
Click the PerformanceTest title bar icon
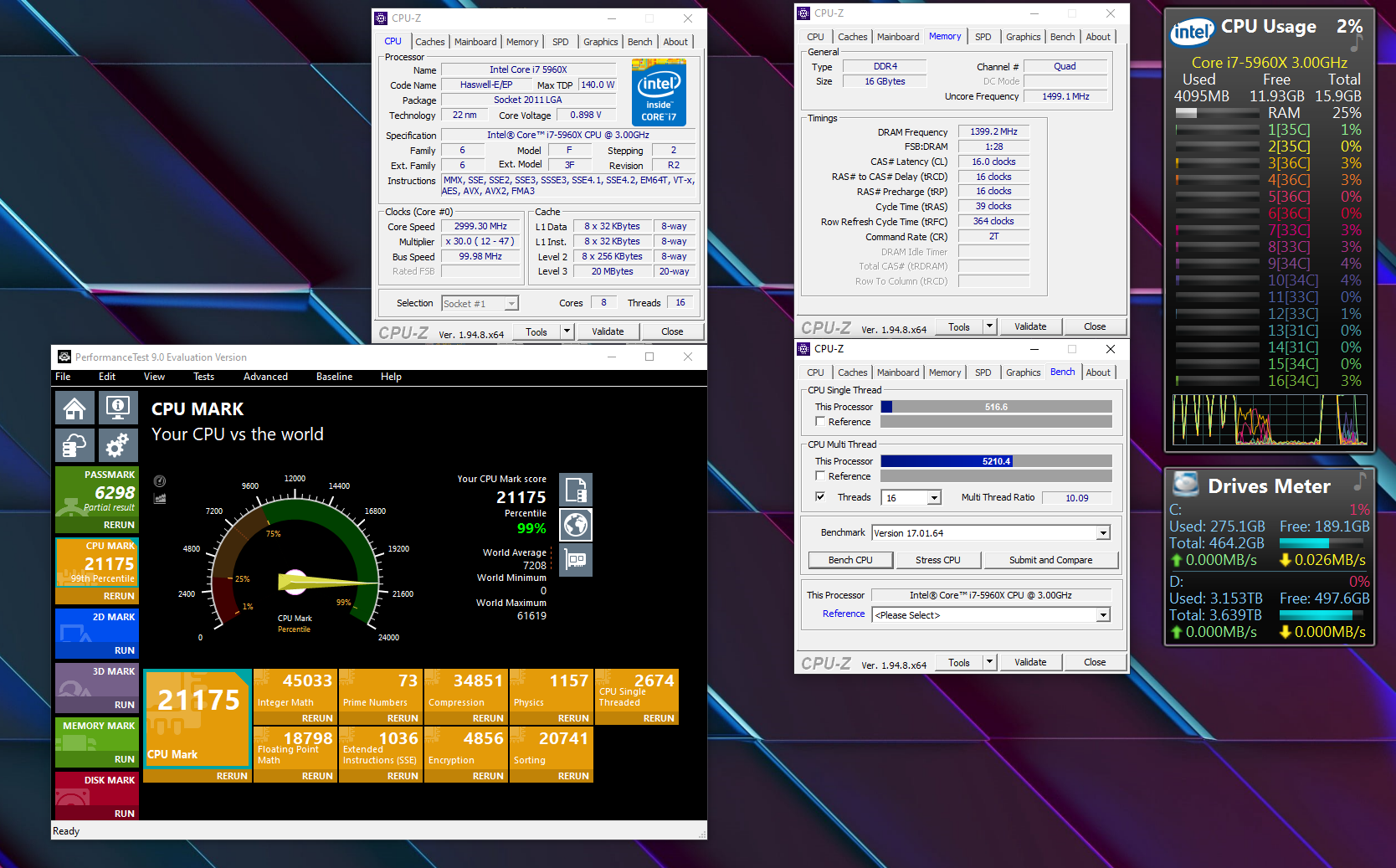pyautogui.click(x=64, y=357)
